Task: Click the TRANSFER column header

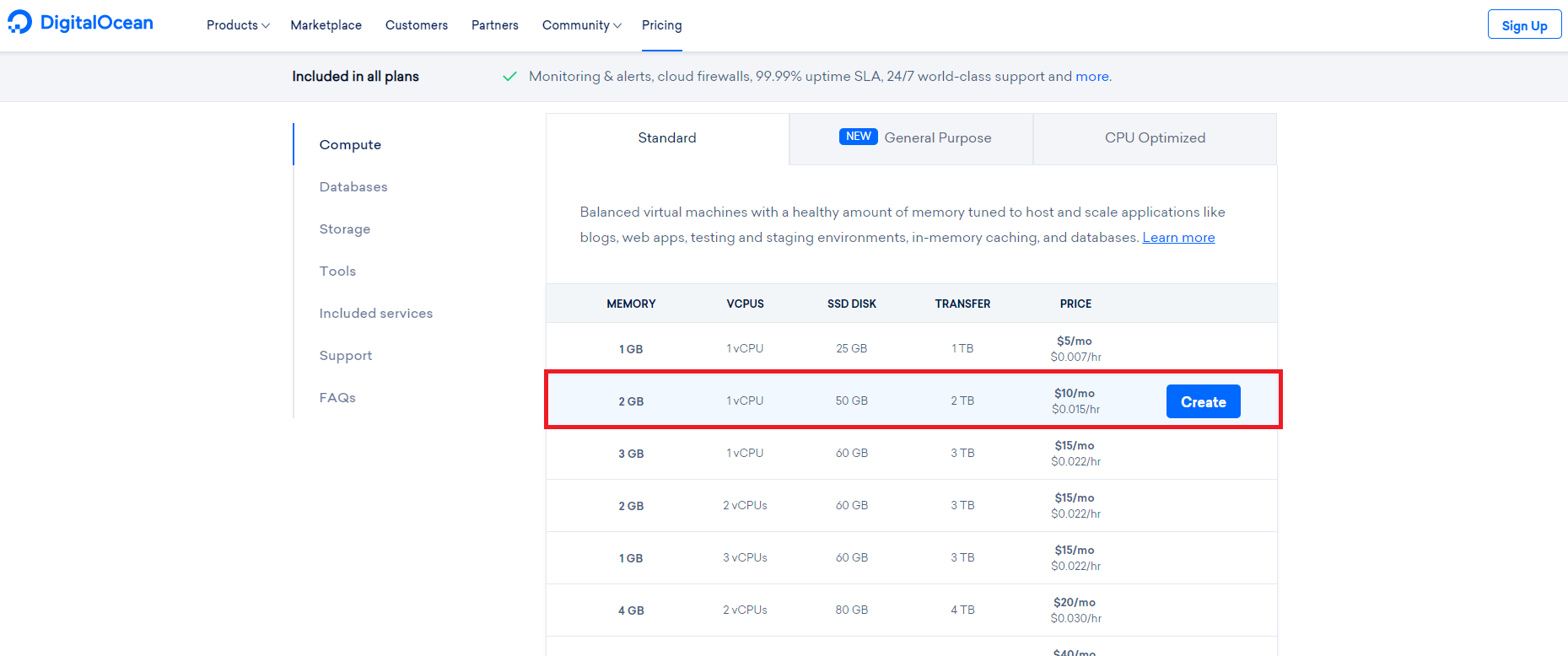Action: coord(962,304)
